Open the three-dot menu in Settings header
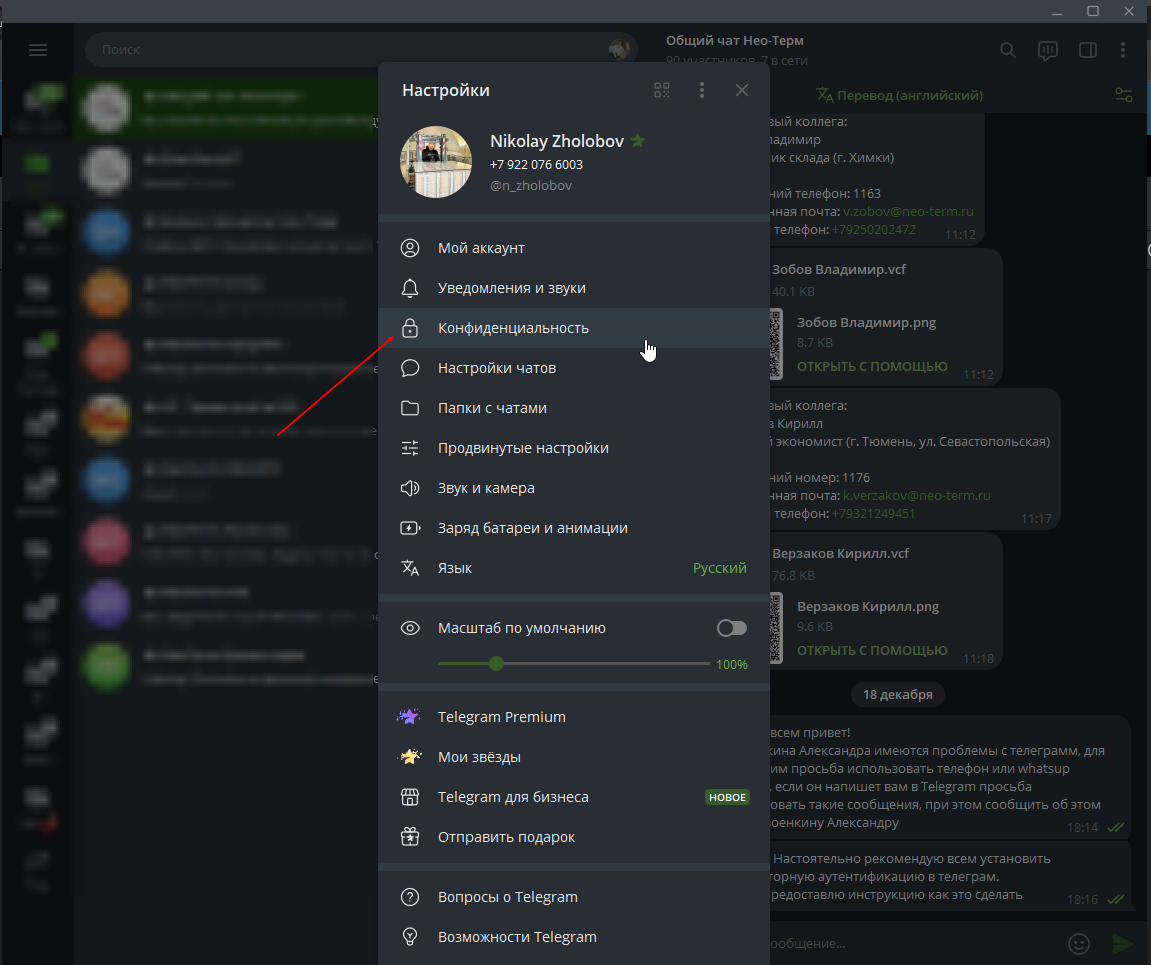Viewport: 1151px width, 965px height. 702,90
